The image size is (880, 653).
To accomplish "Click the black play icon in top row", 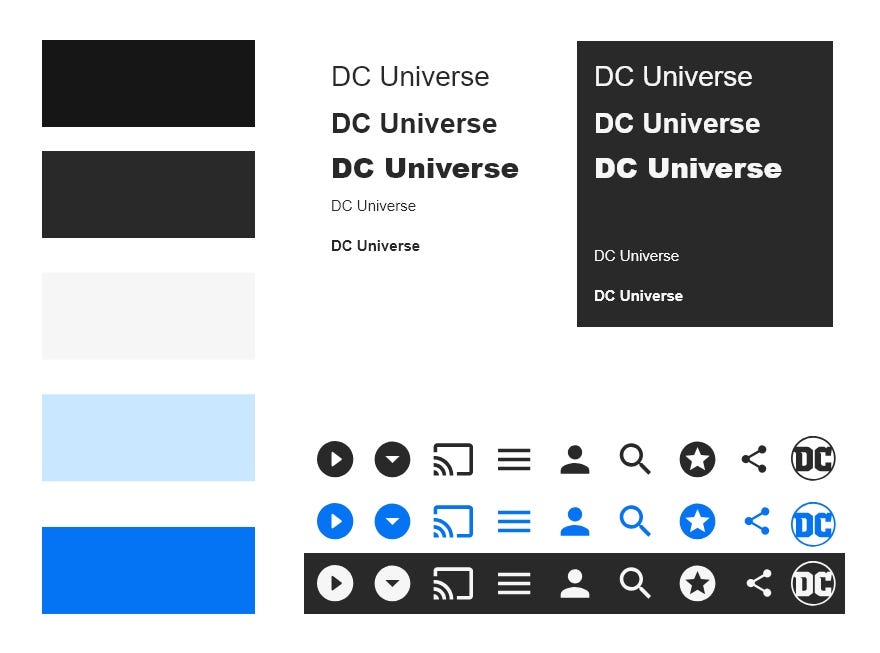I will point(335,459).
